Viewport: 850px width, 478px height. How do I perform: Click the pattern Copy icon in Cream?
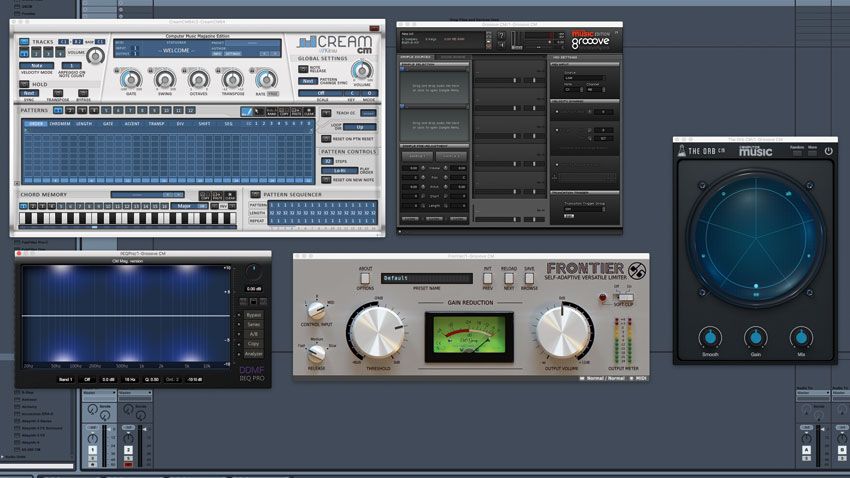(284, 112)
